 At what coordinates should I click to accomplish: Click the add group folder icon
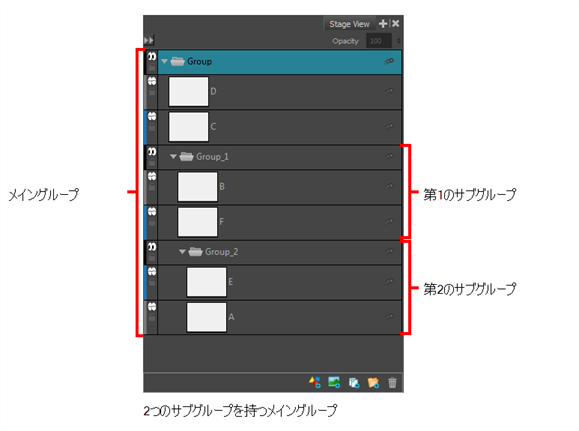click(373, 383)
